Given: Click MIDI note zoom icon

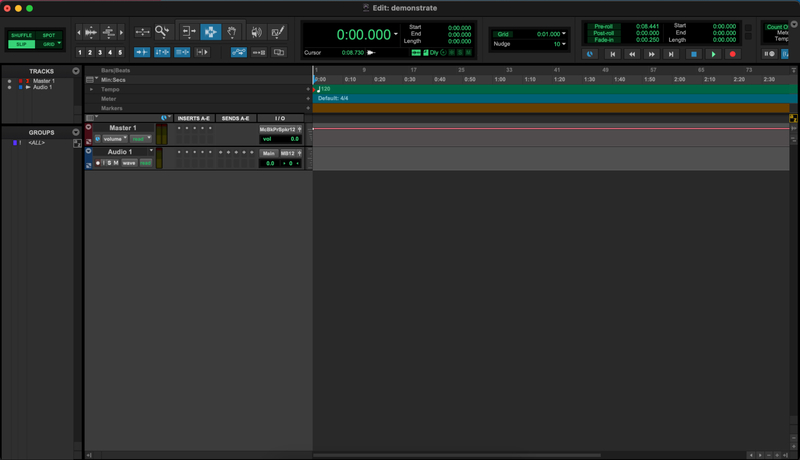Looking at the screenshot, I should coord(108,32).
